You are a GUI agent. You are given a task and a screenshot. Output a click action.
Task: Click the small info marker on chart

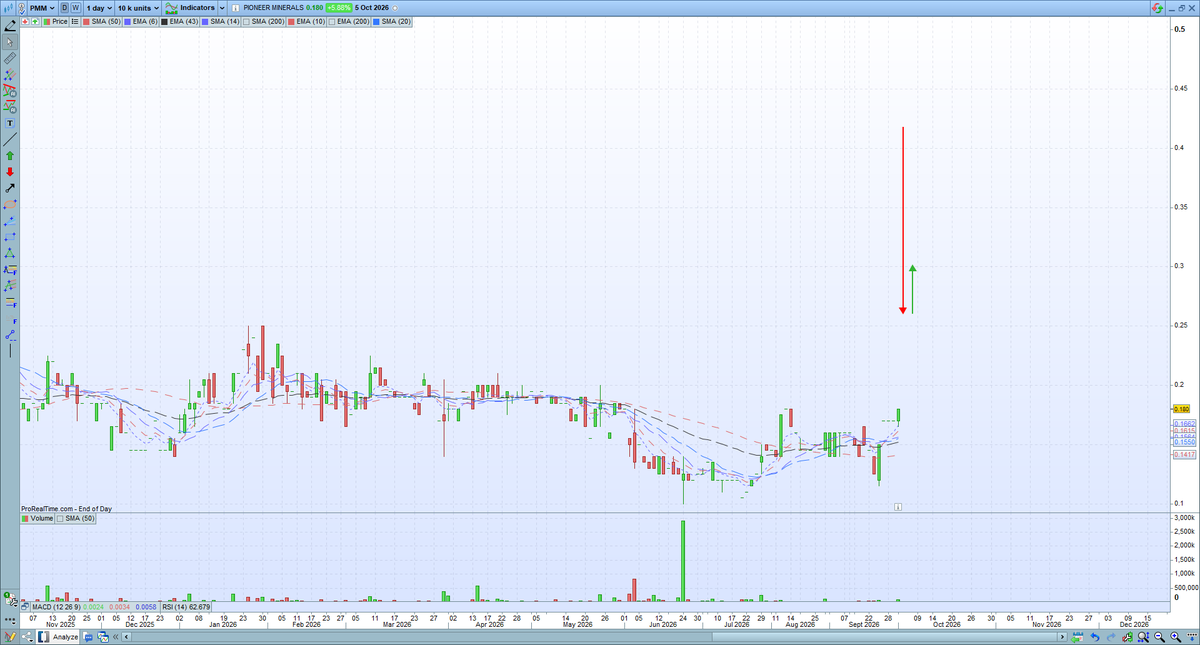tap(898, 507)
